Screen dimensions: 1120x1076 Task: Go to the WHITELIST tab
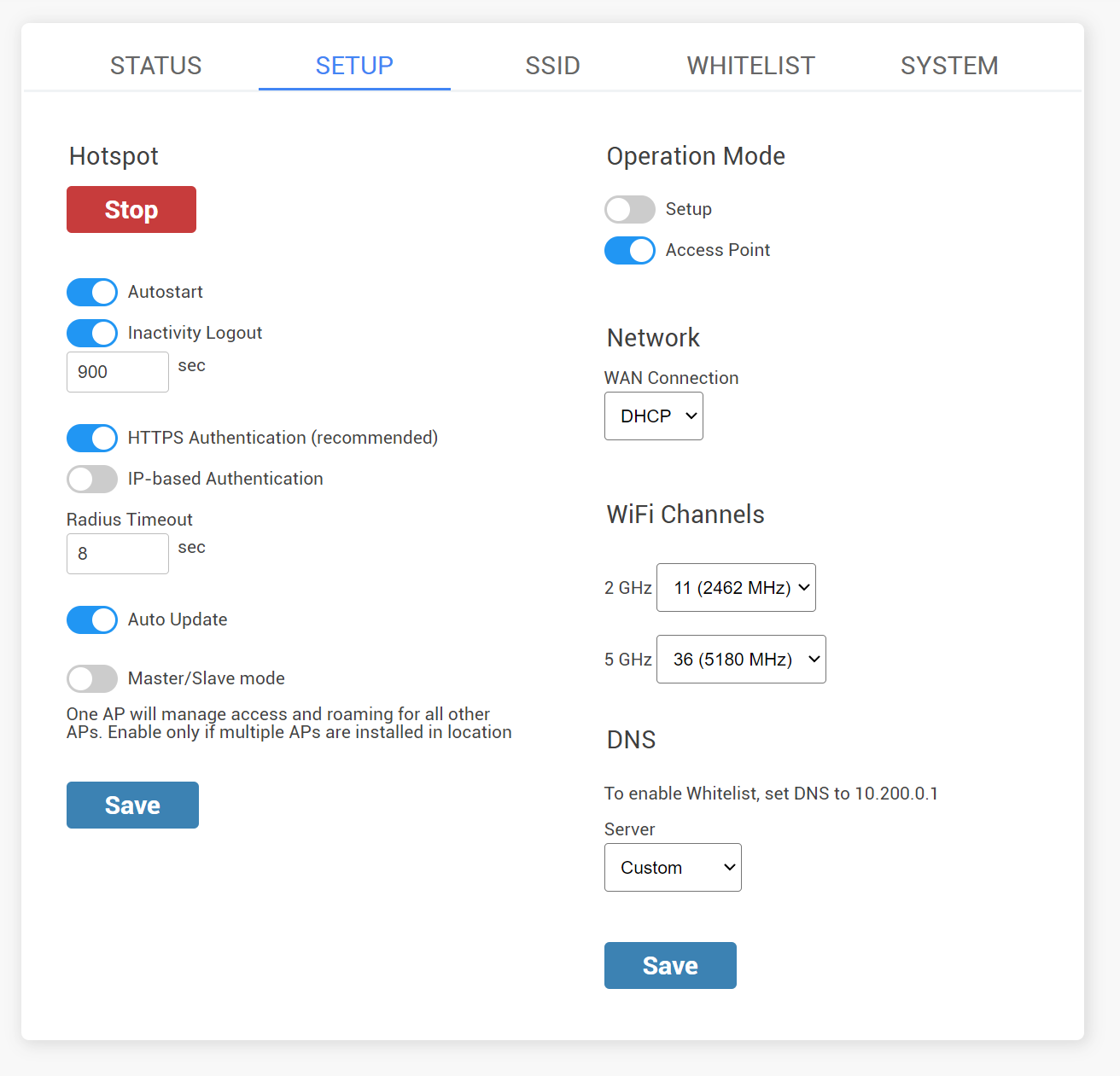750,66
